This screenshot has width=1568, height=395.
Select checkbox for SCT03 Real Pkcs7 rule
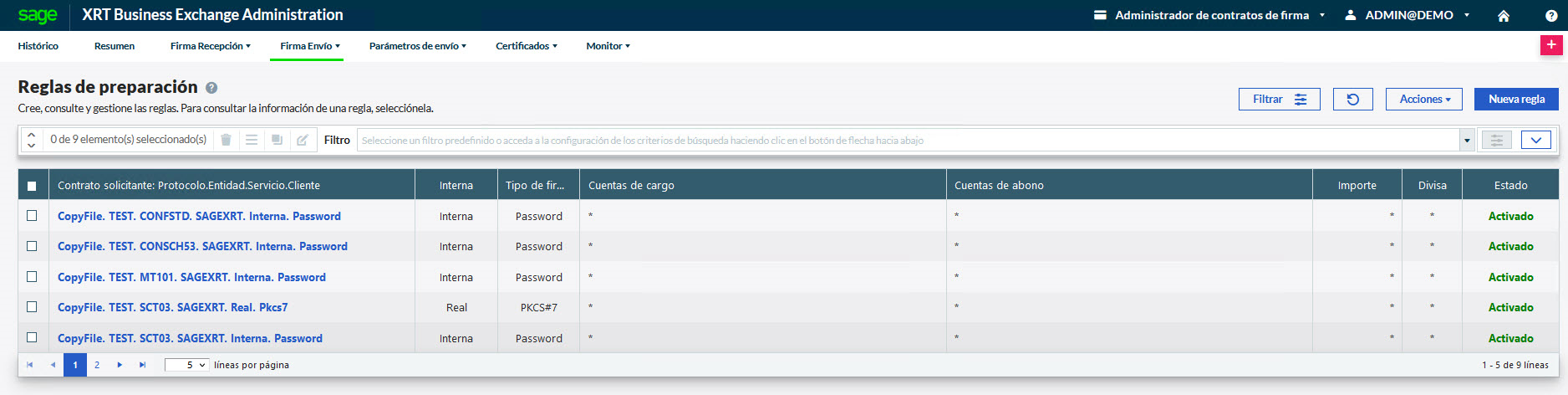32,307
